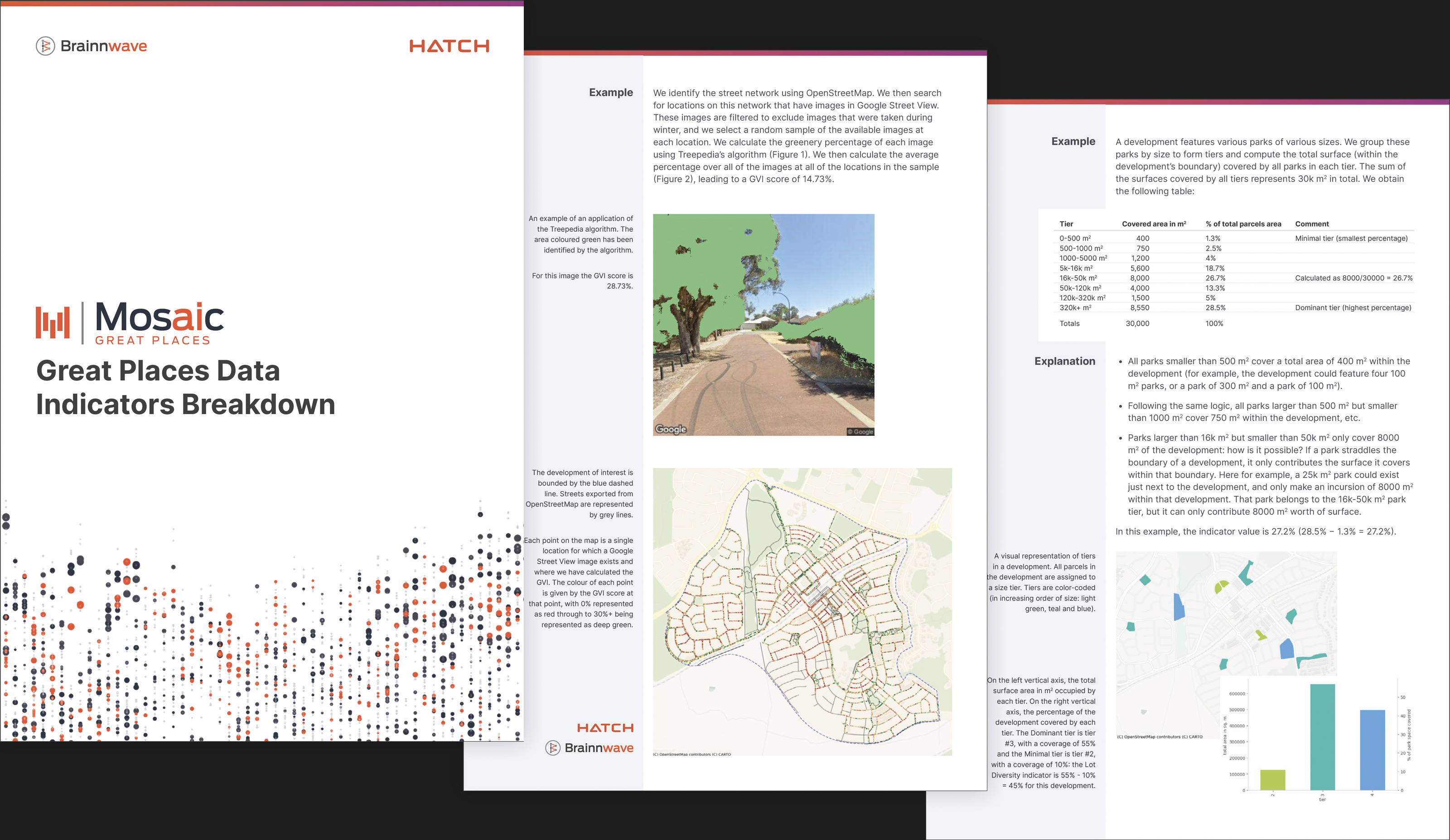This screenshot has width=1450, height=840.
Task: Select the '18.7%' percentage cell
Action: coord(1215,268)
